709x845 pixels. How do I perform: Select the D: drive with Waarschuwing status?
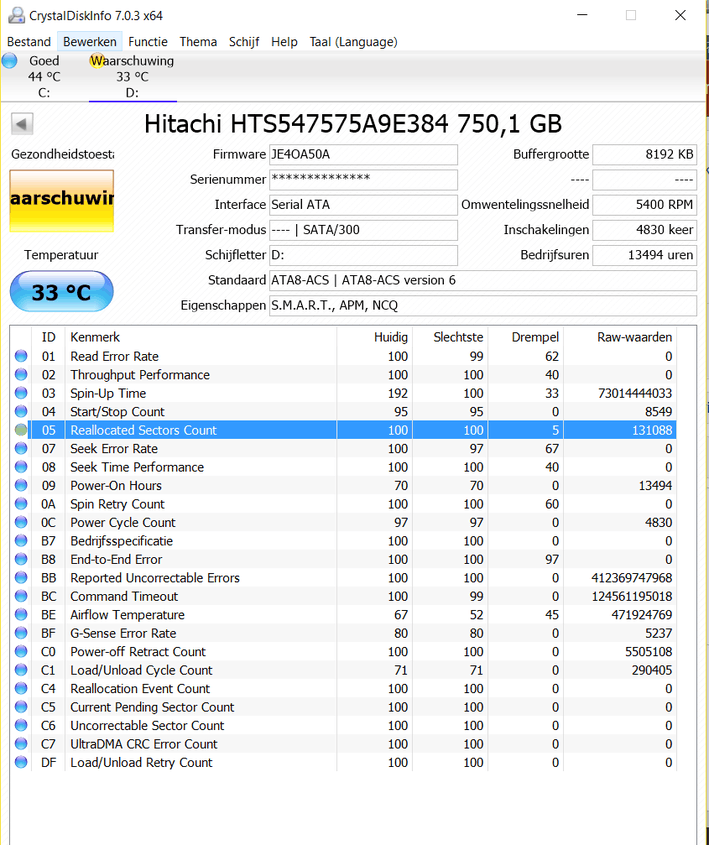(133, 77)
